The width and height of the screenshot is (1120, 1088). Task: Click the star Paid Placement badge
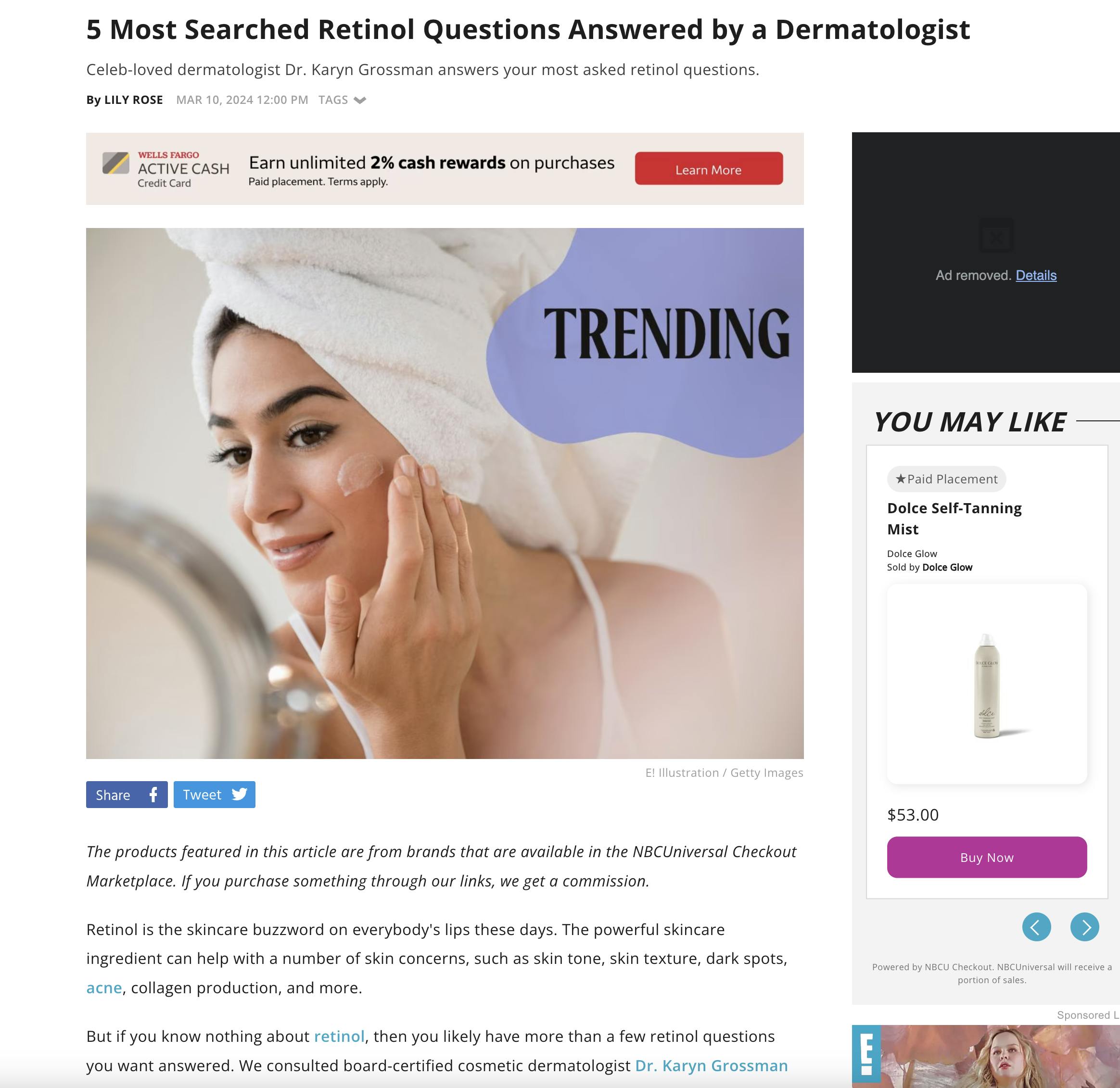946,479
